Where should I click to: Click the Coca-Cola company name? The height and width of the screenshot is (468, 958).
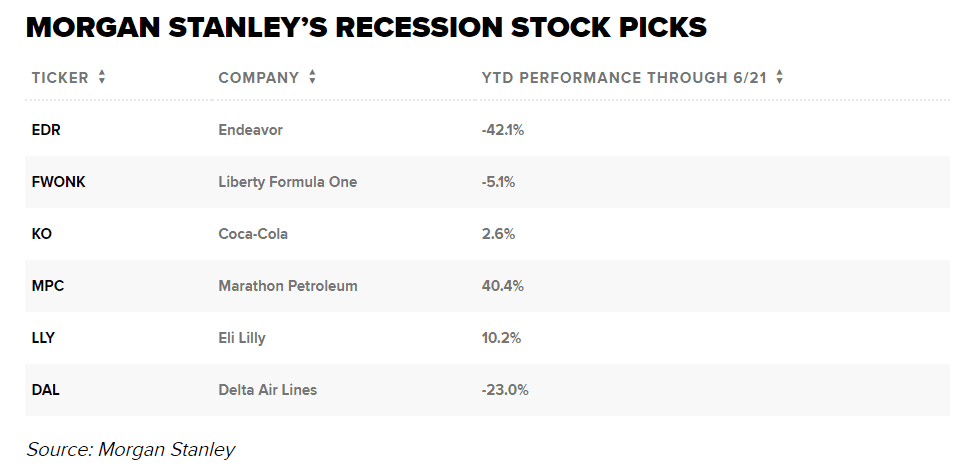coord(253,234)
